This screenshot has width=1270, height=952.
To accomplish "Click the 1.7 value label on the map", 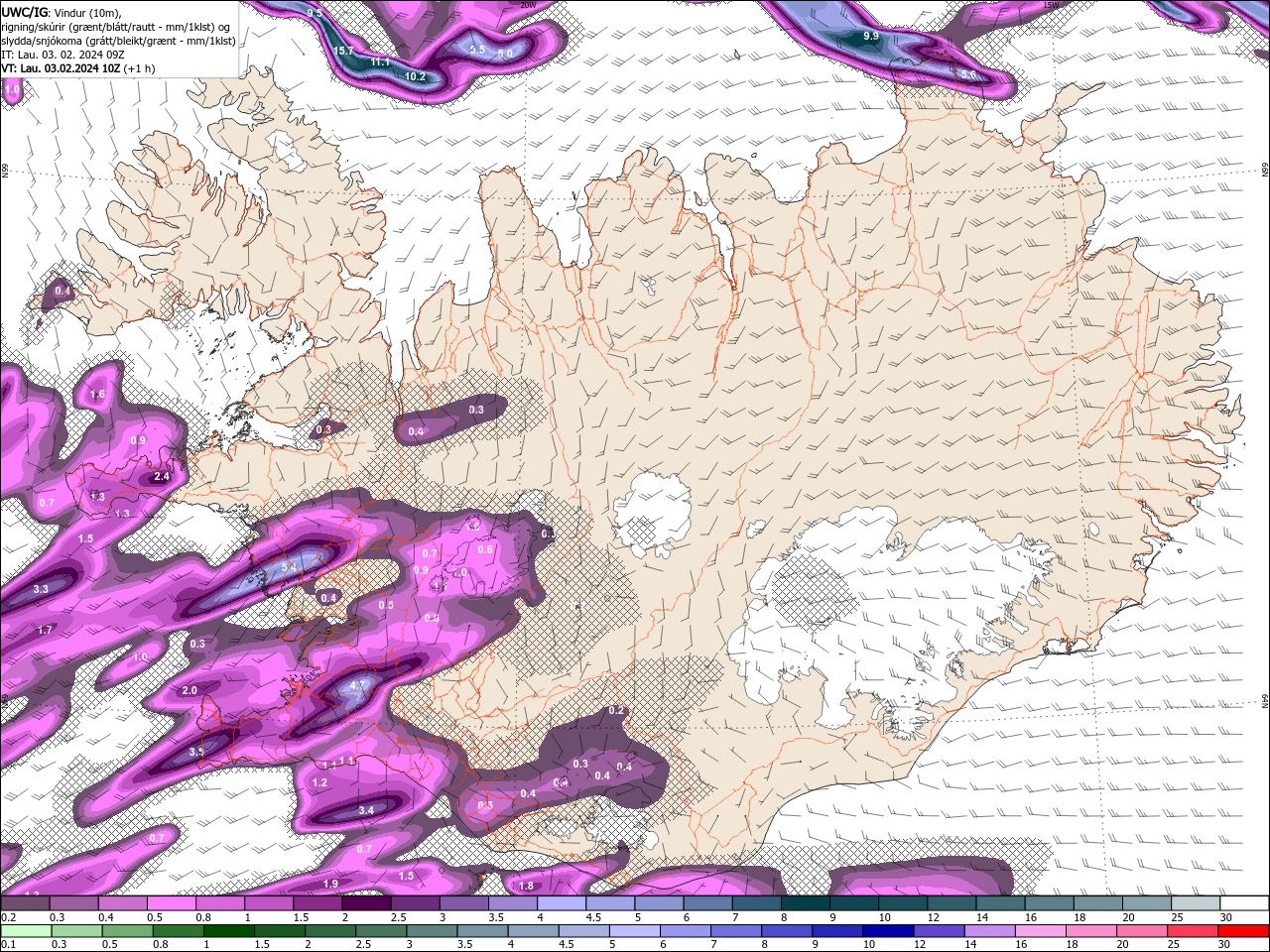I will point(45,631).
